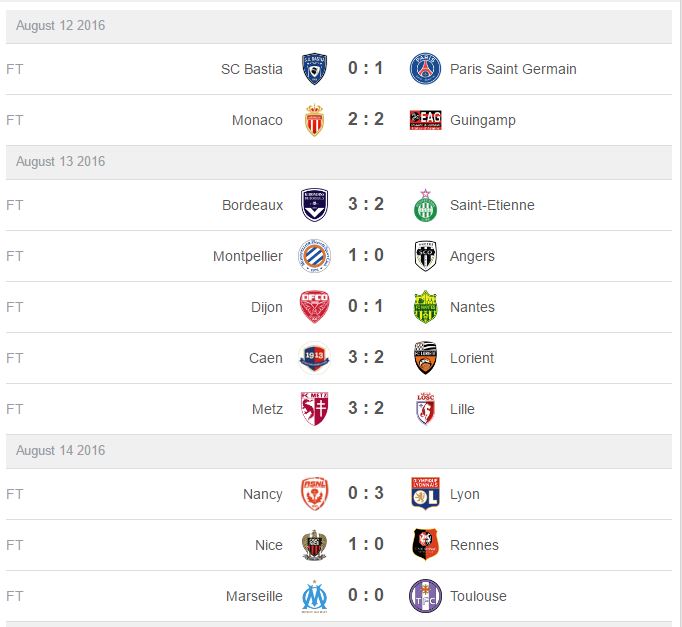The image size is (682, 627).
Task: Select the Marseille OM logo
Action: point(314,596)
